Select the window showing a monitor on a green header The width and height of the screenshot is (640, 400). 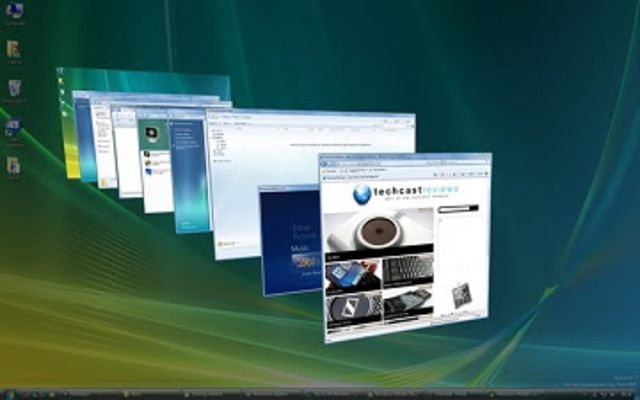tap(153, 159)
